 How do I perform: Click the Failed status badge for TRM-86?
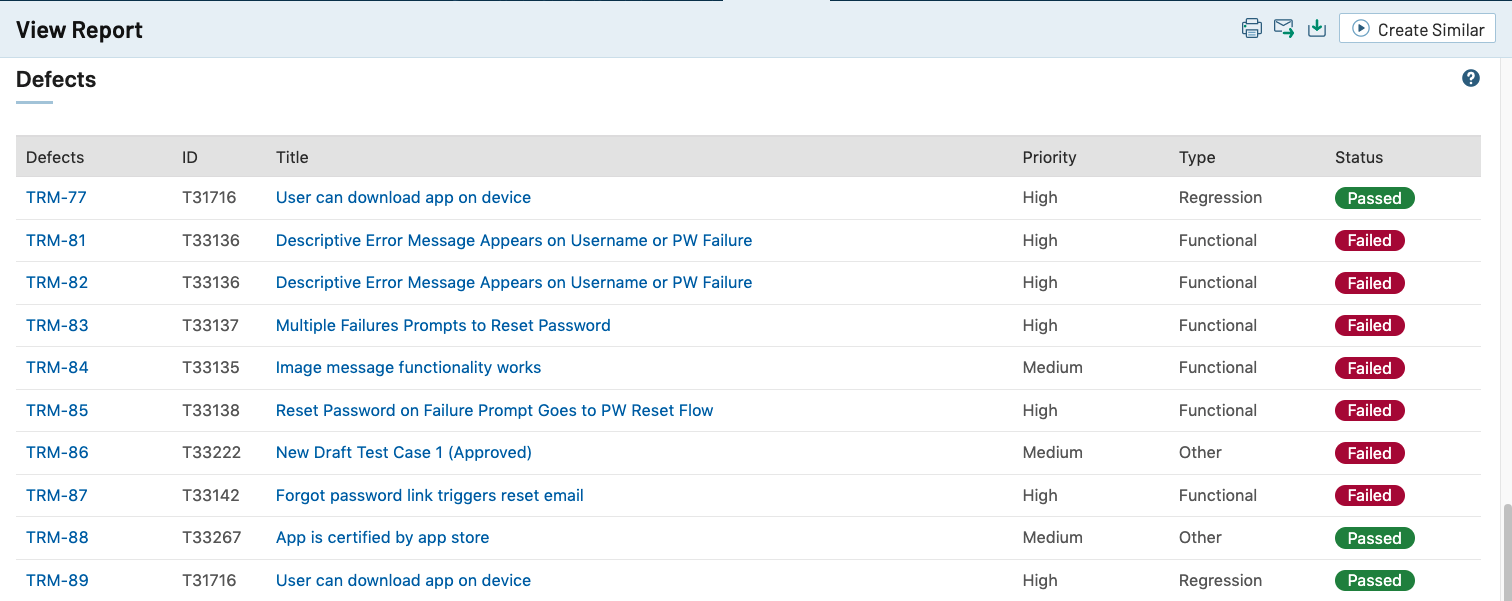1369,453
